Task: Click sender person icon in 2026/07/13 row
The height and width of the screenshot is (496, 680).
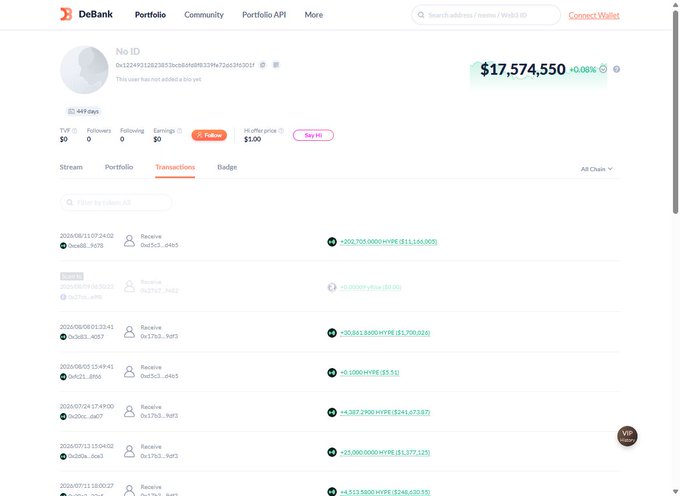Action: pos(129,451)
